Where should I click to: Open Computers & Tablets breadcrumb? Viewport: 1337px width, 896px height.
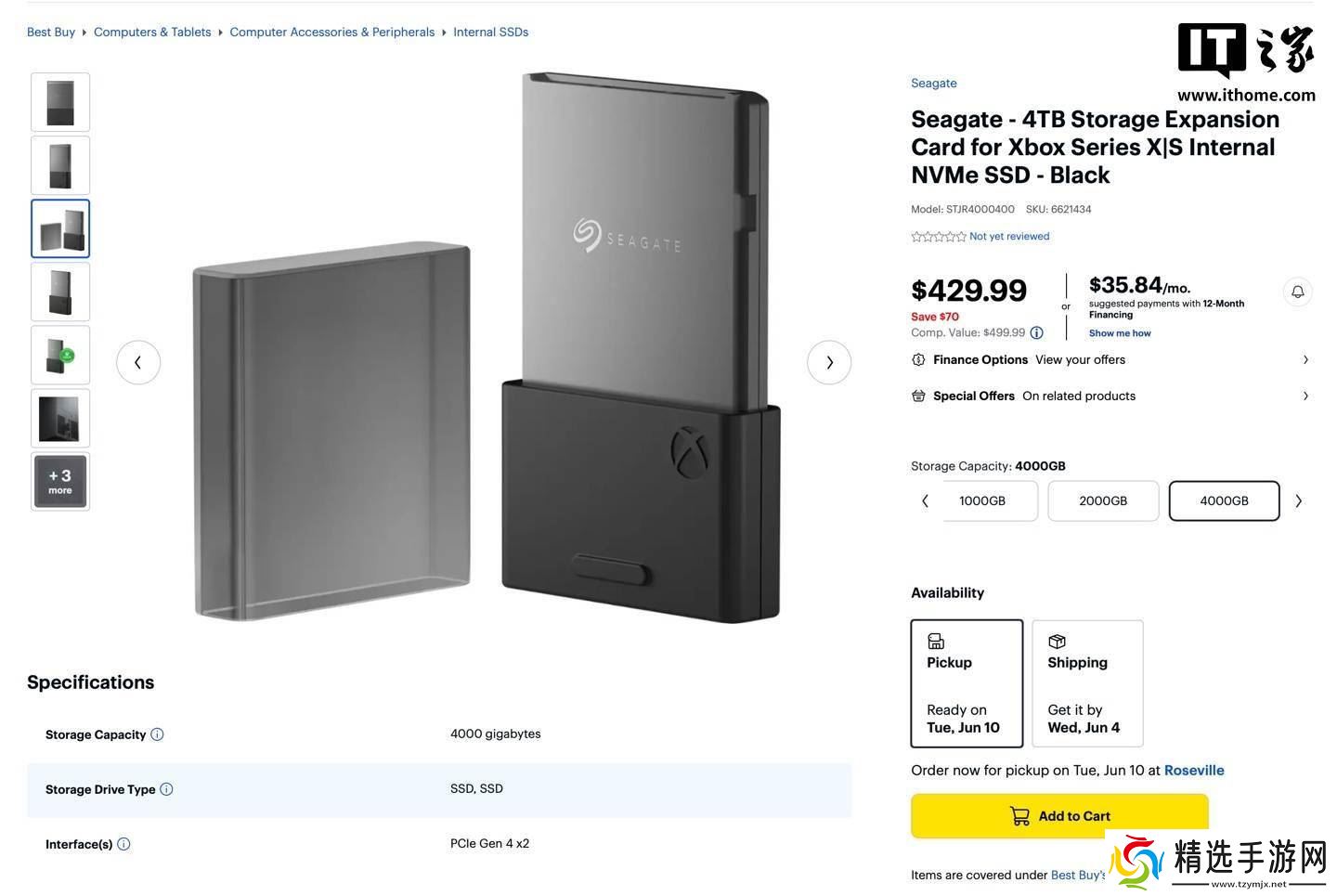[152, 32]
